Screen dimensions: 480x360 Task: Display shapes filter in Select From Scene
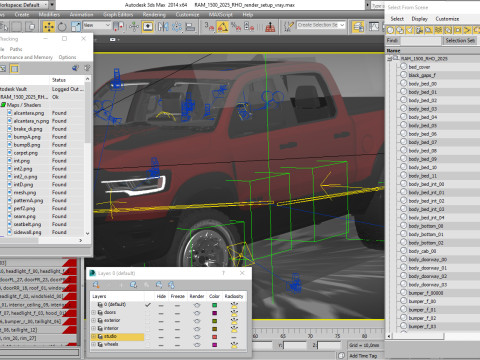point(400,30)
